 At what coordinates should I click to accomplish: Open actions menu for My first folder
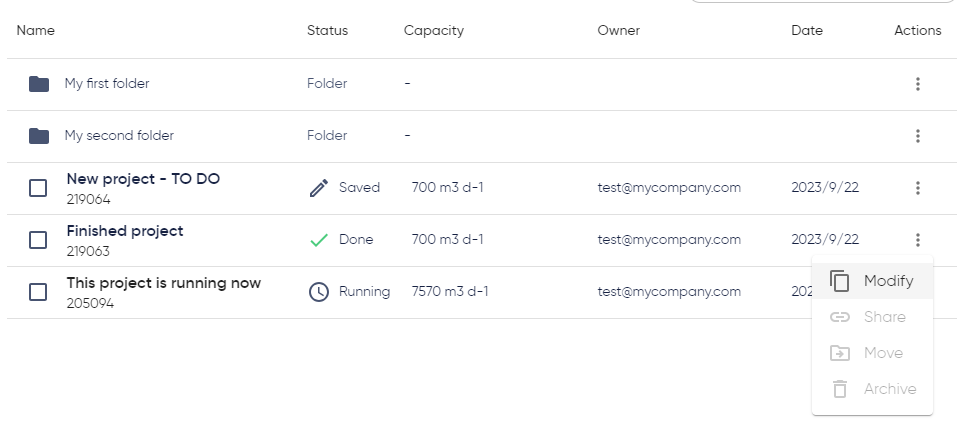pos(917,84)
